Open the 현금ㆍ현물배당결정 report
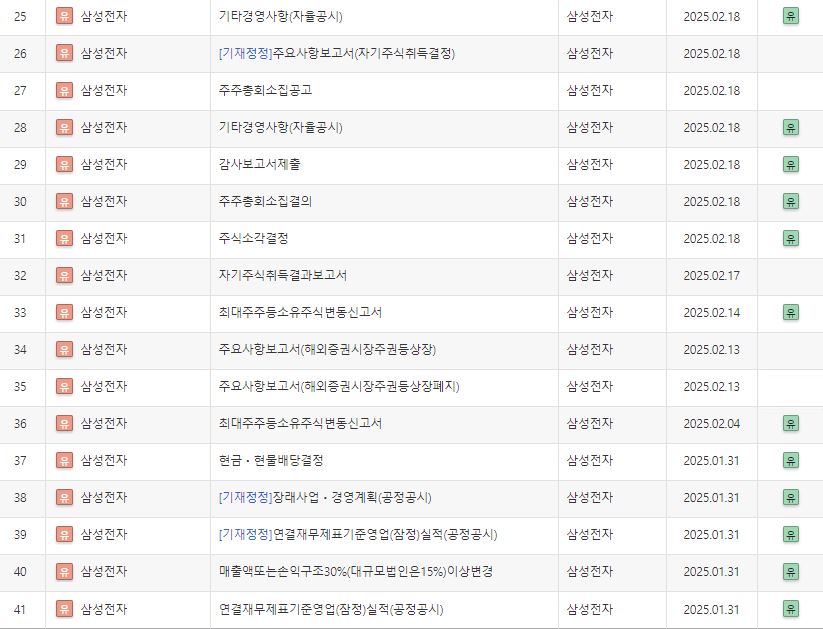This screenshot has height=629, width=823. pyautogui.click(x=271, y=460)
